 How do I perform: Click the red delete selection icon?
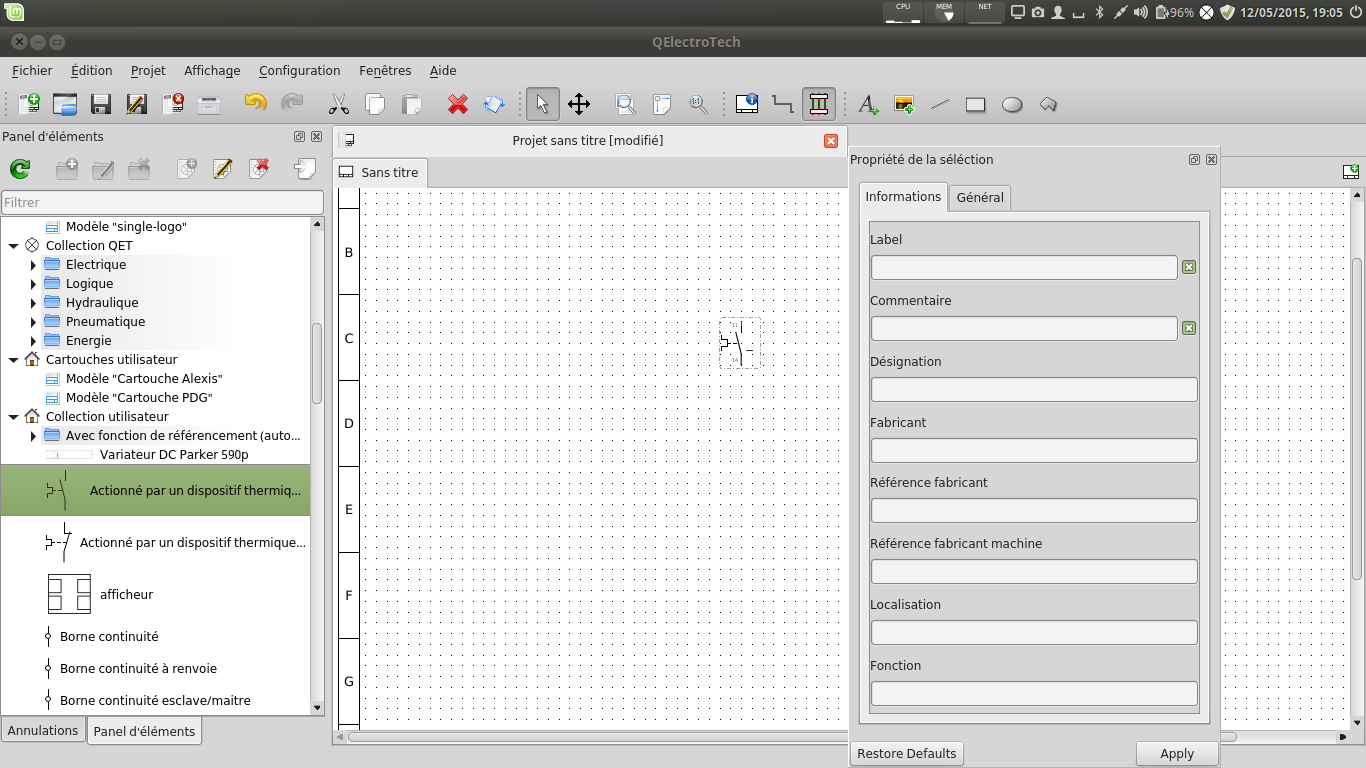pos(458,104)
